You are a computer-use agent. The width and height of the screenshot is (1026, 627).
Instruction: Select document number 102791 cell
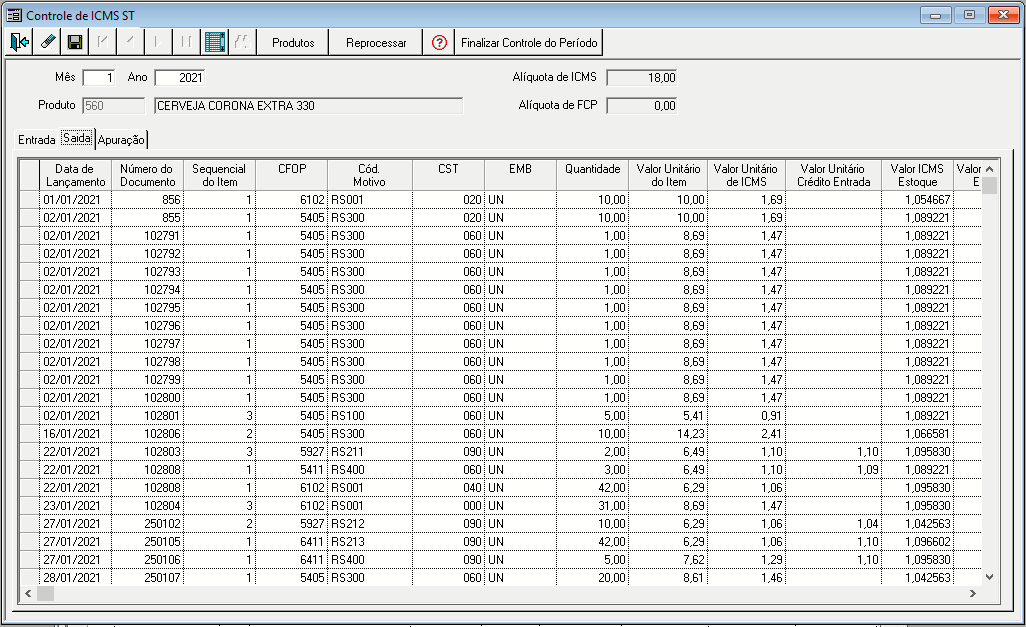click(x=147, y=236)
